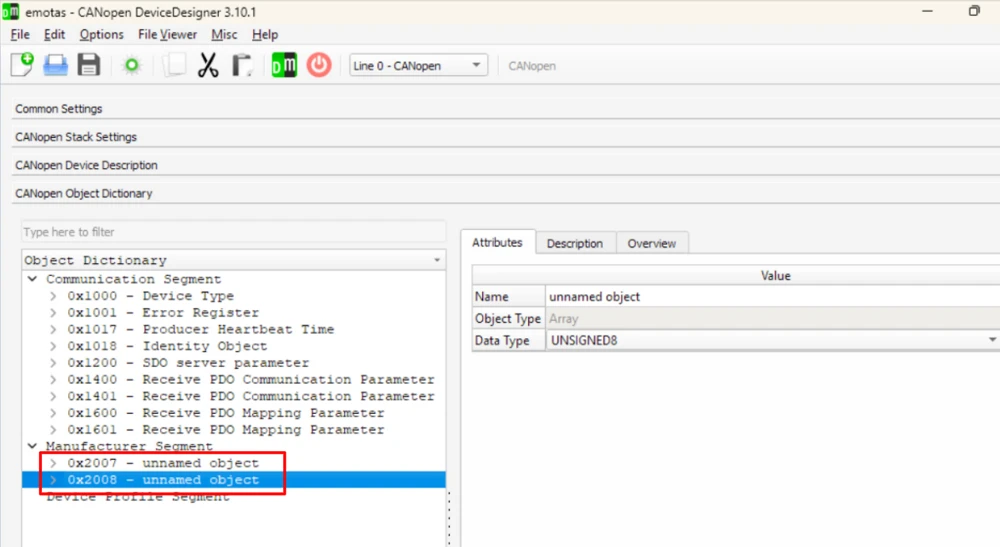Image resolution: width=1000 pixels, height=547 pixels.
Task: Select Communication Segment tree label
Action: coord(133,279)
